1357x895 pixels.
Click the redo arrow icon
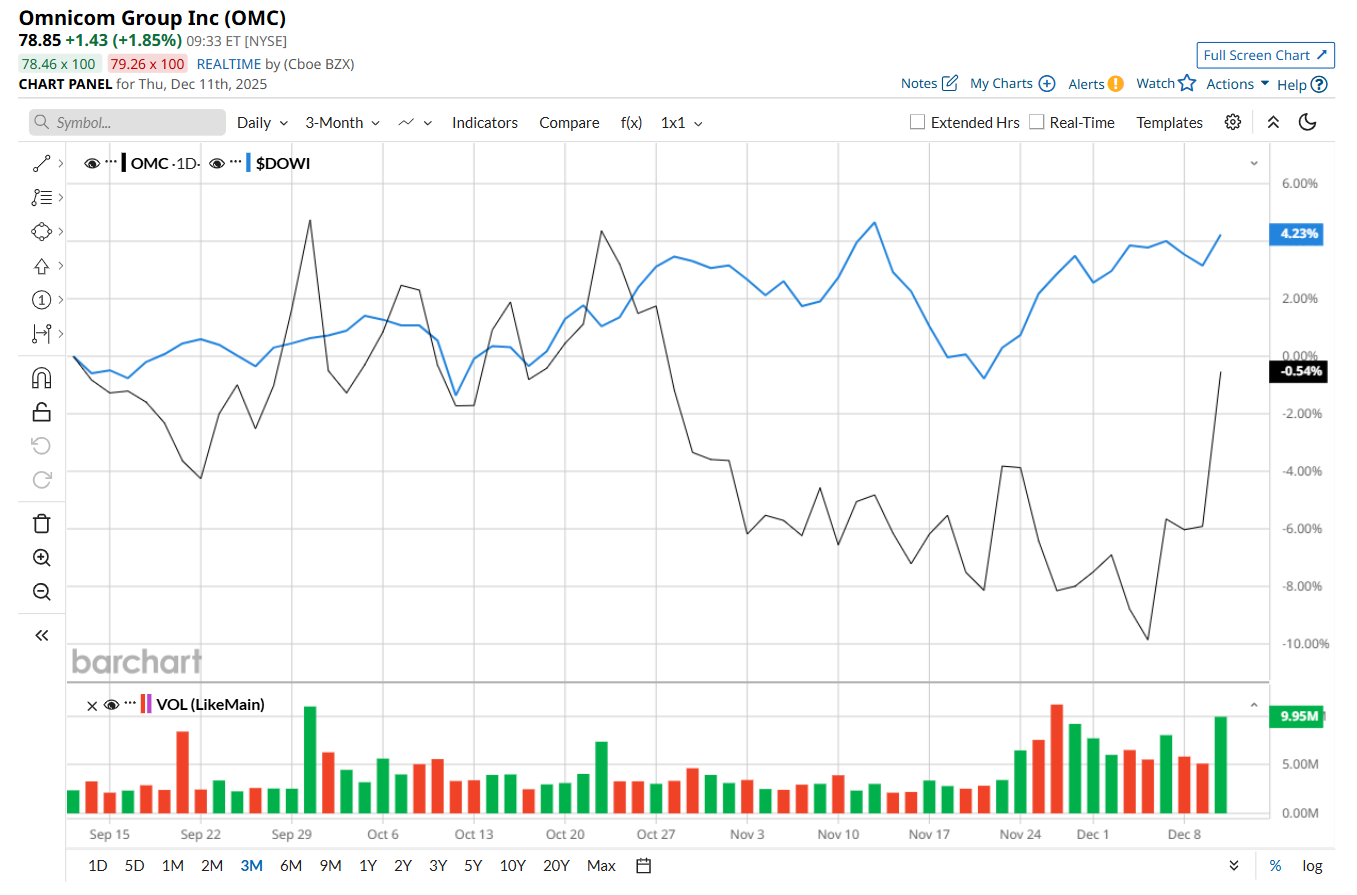(x=41, y=479)
